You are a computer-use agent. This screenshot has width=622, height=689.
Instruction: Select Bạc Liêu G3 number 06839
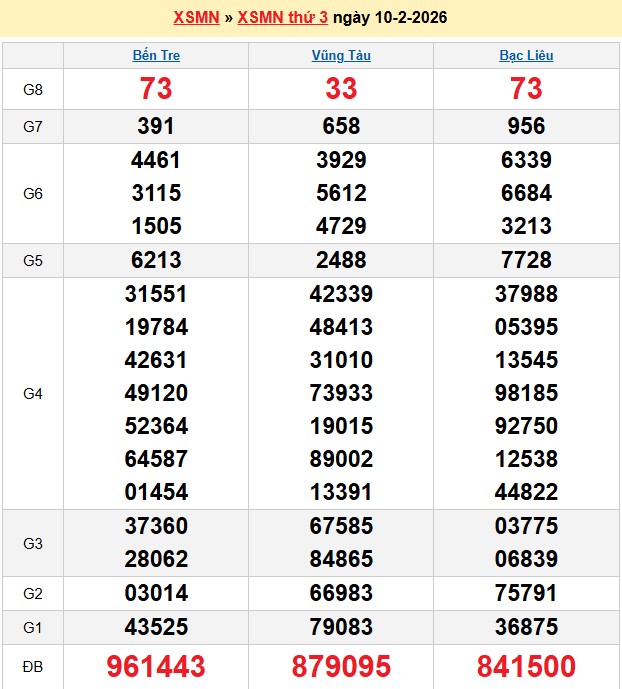526,559
